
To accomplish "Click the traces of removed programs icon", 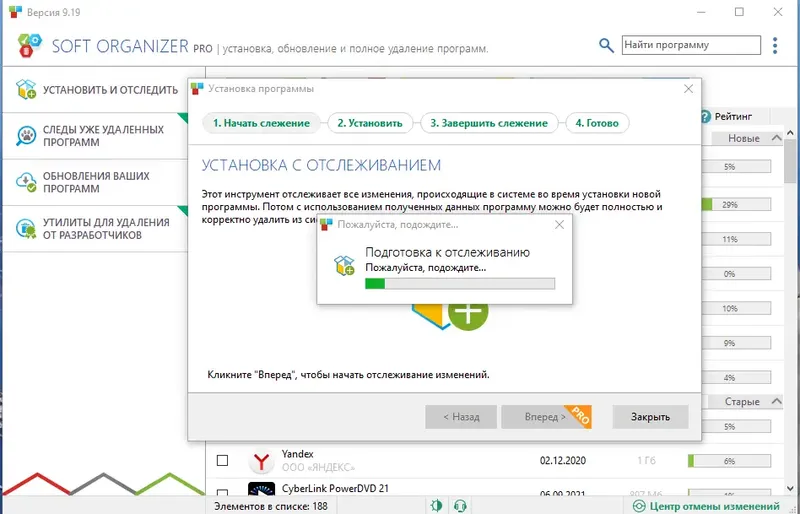I will (26, 136).
